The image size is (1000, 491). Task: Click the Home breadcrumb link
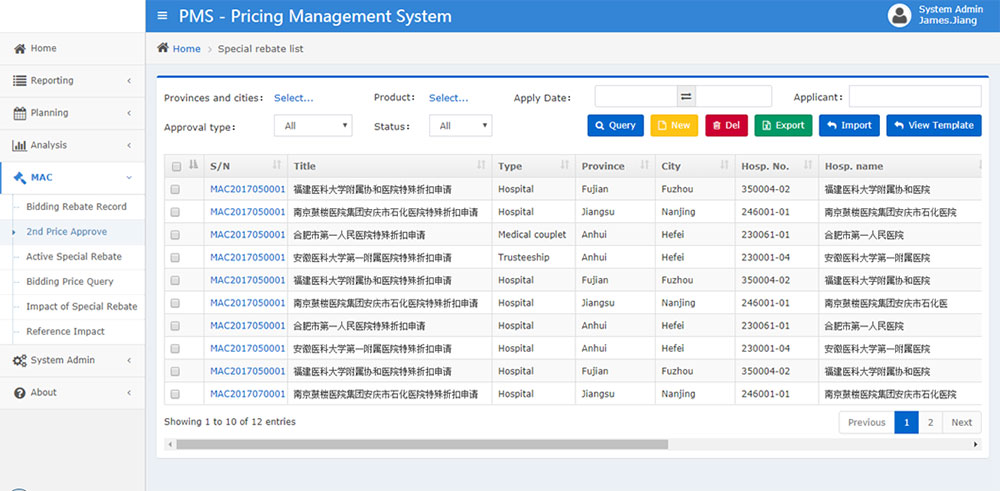coord(186,48)
